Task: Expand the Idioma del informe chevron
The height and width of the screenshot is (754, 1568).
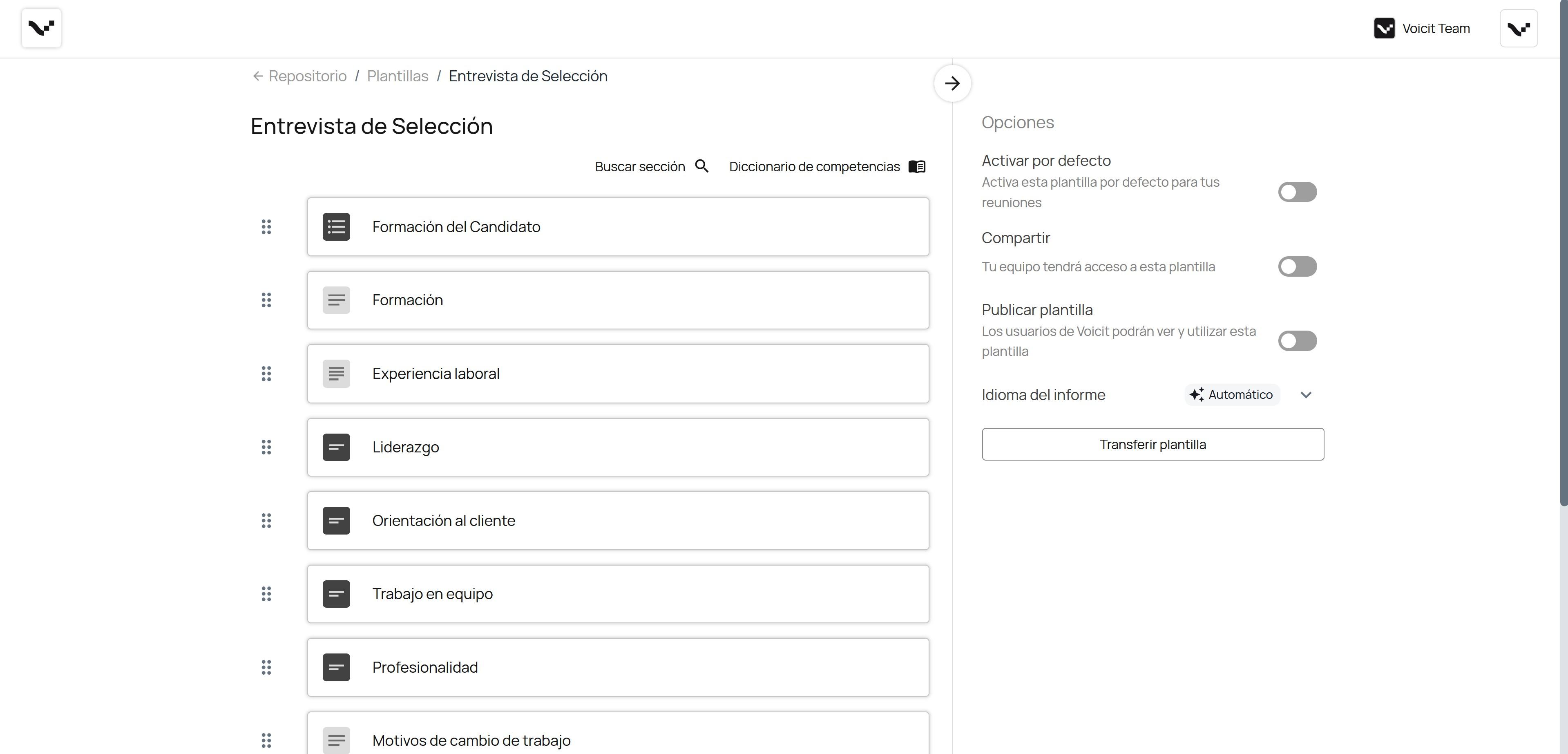Action: [x=1306, y=395]
